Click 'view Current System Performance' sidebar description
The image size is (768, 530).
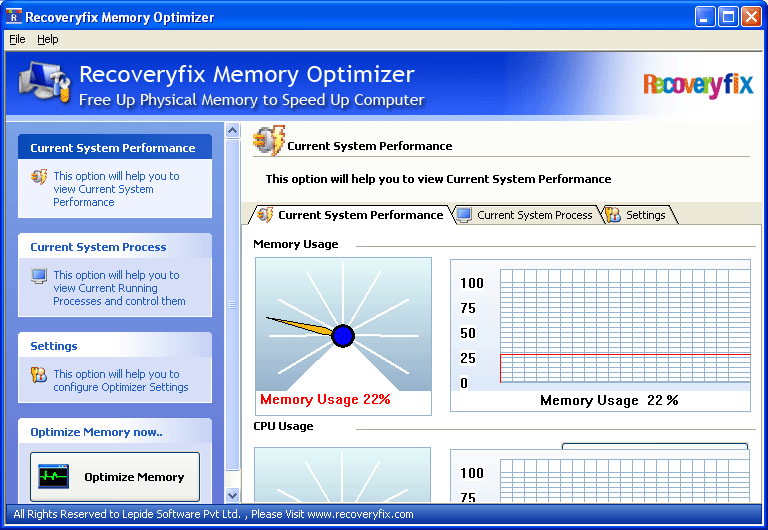coord(117,189)
